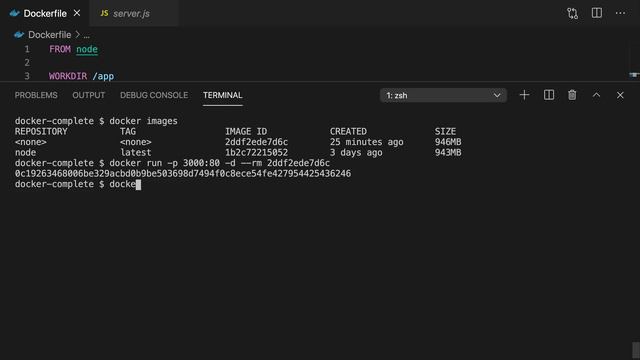Click '25 minutes ago' in terminal output

pyautogui.click(x=367, y=142)
